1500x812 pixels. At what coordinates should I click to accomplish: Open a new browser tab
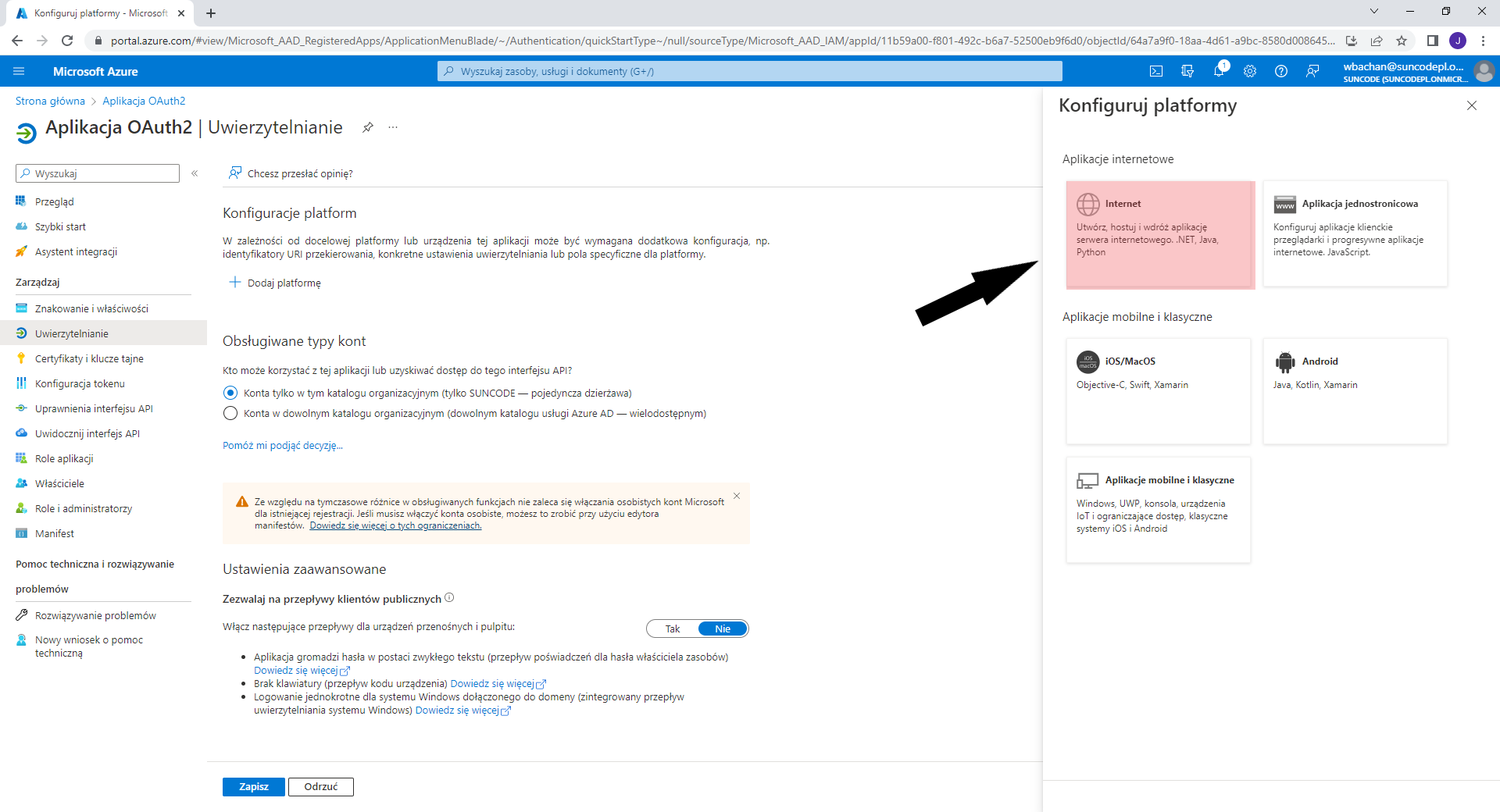point(211,13)
